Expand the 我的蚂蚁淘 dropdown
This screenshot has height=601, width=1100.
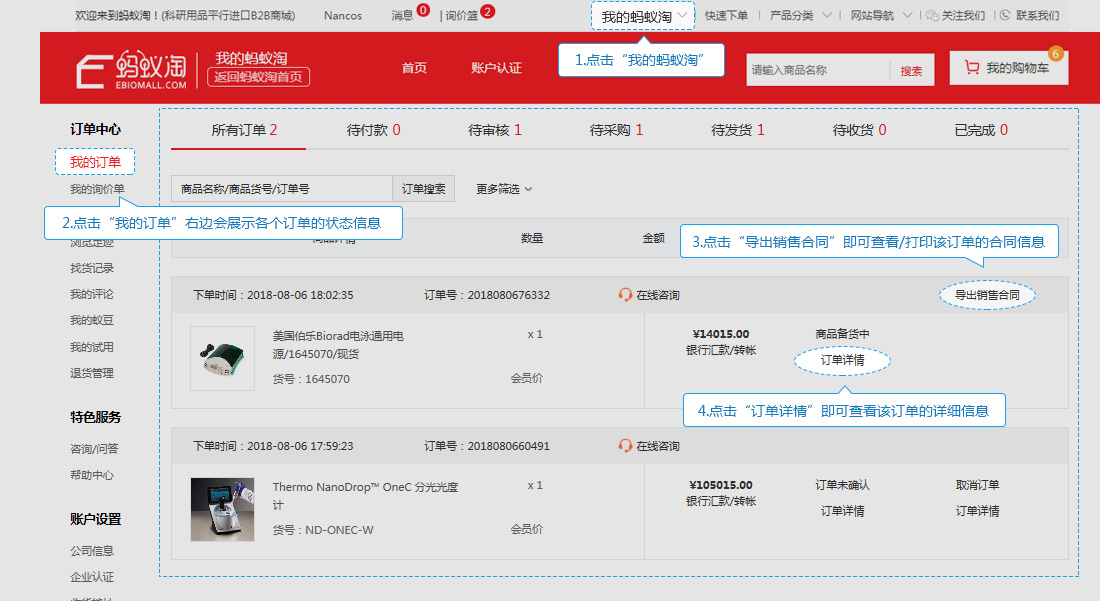(x=643, y=16)
